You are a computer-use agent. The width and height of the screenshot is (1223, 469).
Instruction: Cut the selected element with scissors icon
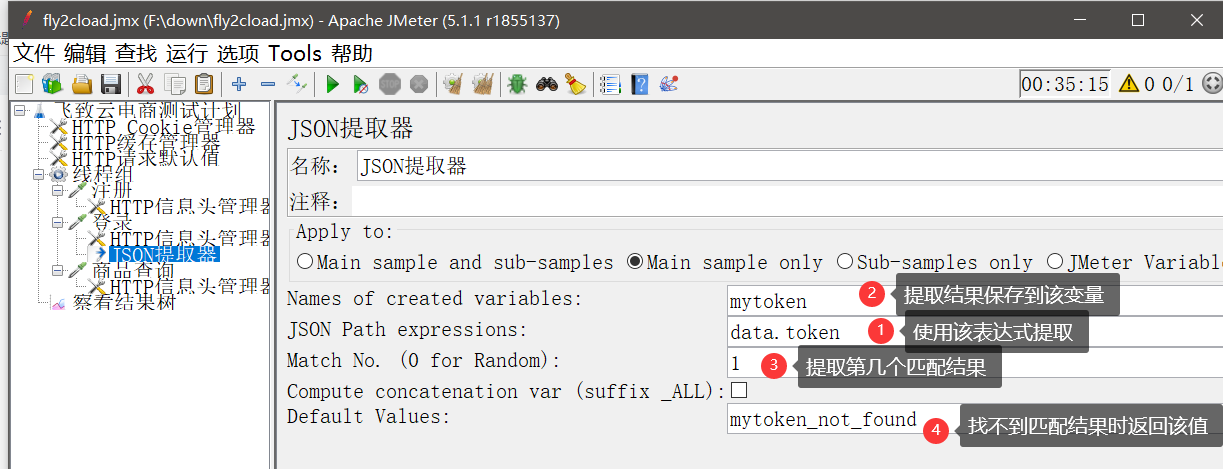pyautogui.click(x=146, y=84)
